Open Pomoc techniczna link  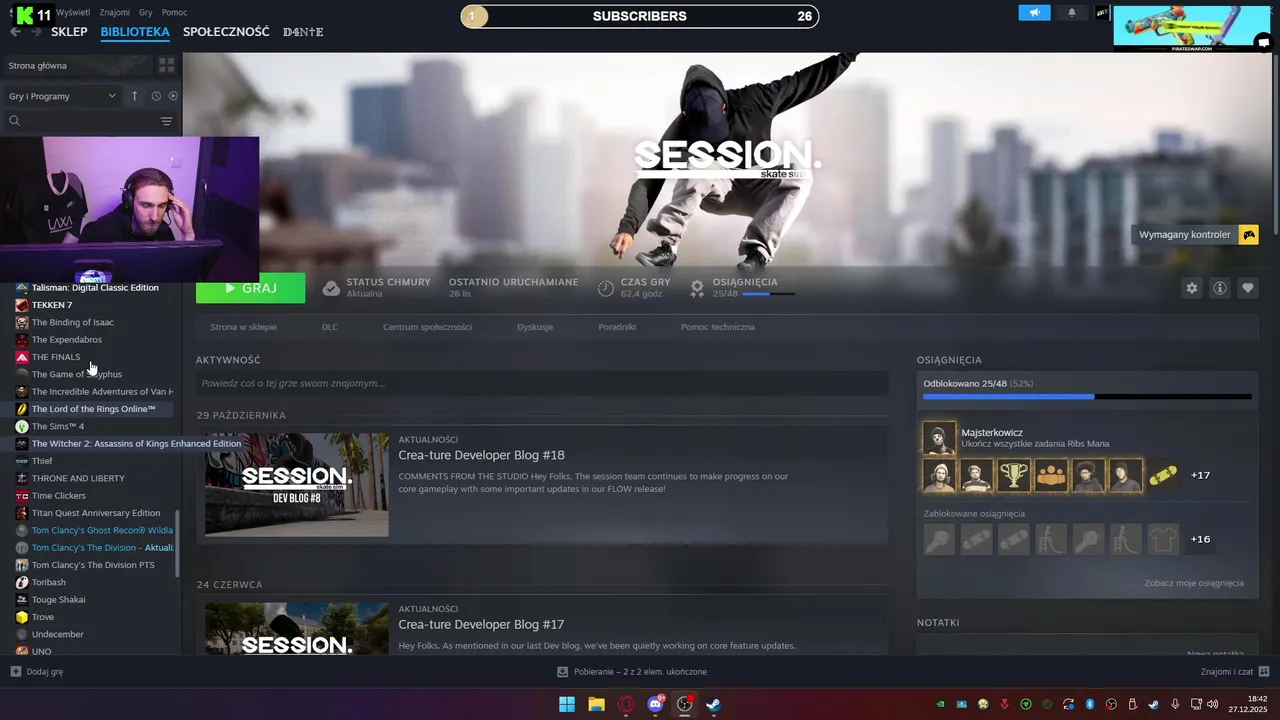pyautogui.click(x=718, y=327)
